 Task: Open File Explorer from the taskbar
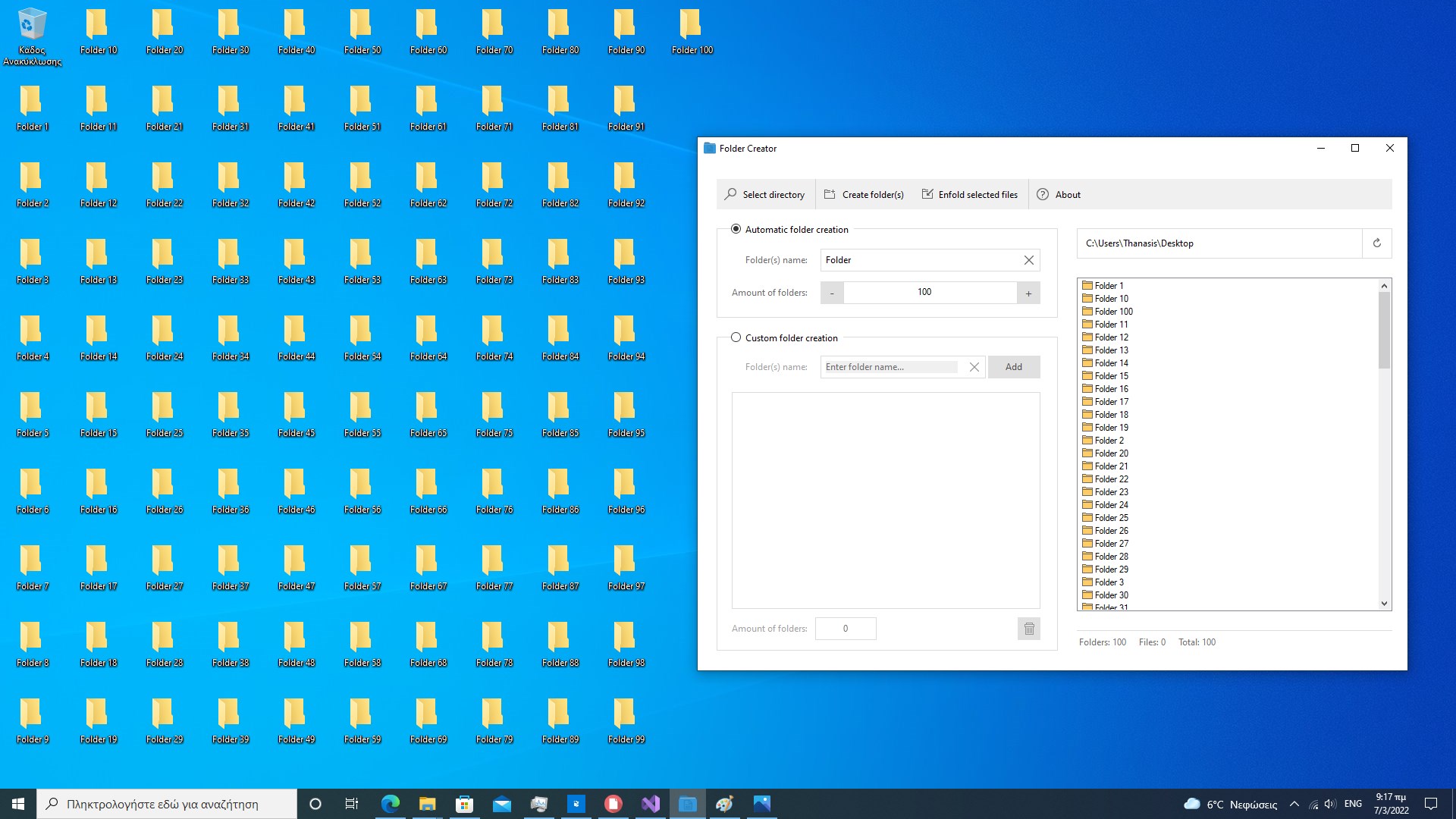[x=427, y=804]
